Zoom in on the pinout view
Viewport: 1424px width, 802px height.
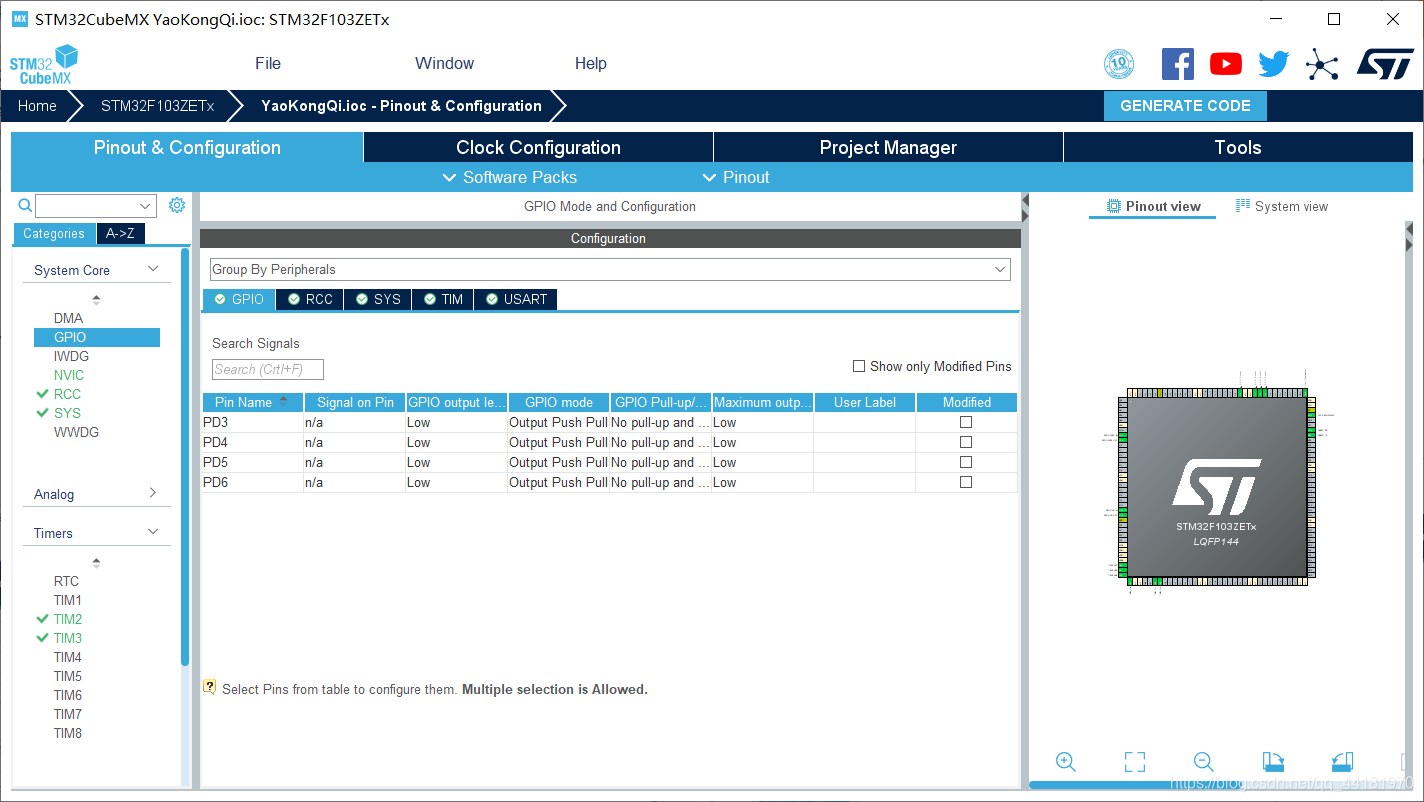pyautogui.click(x=1066, y=762)
